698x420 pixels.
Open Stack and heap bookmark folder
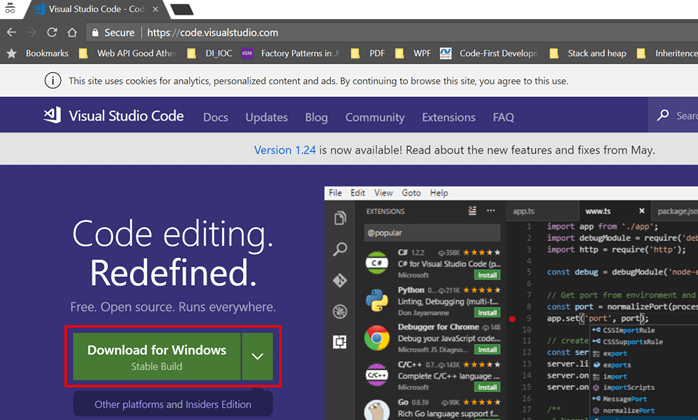588,53
